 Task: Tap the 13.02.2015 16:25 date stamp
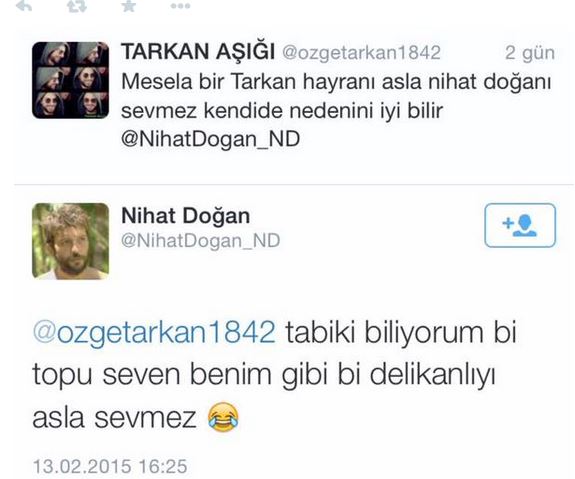coord(110,467)
